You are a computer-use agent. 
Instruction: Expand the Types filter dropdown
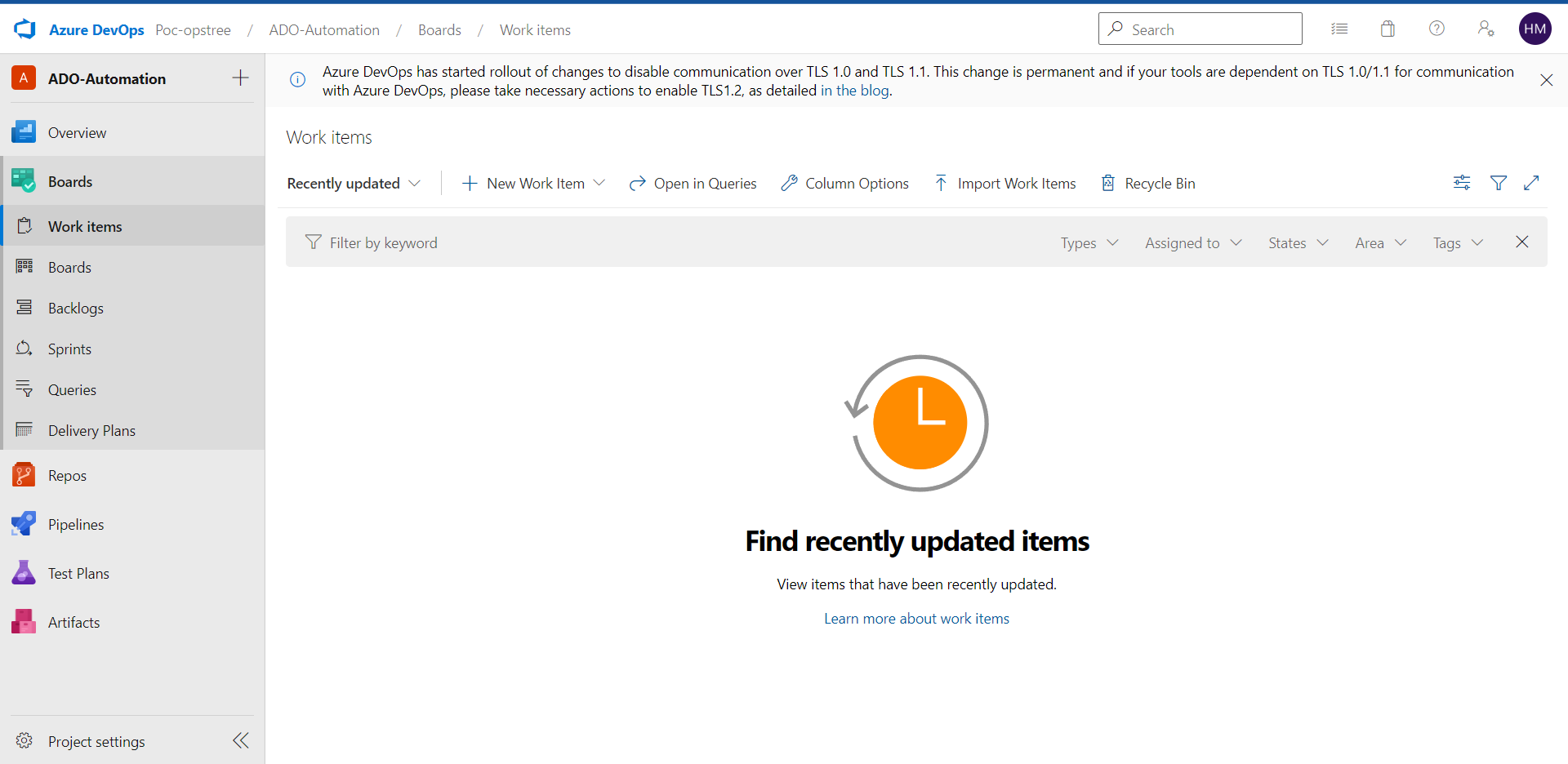pos(1089,242)
